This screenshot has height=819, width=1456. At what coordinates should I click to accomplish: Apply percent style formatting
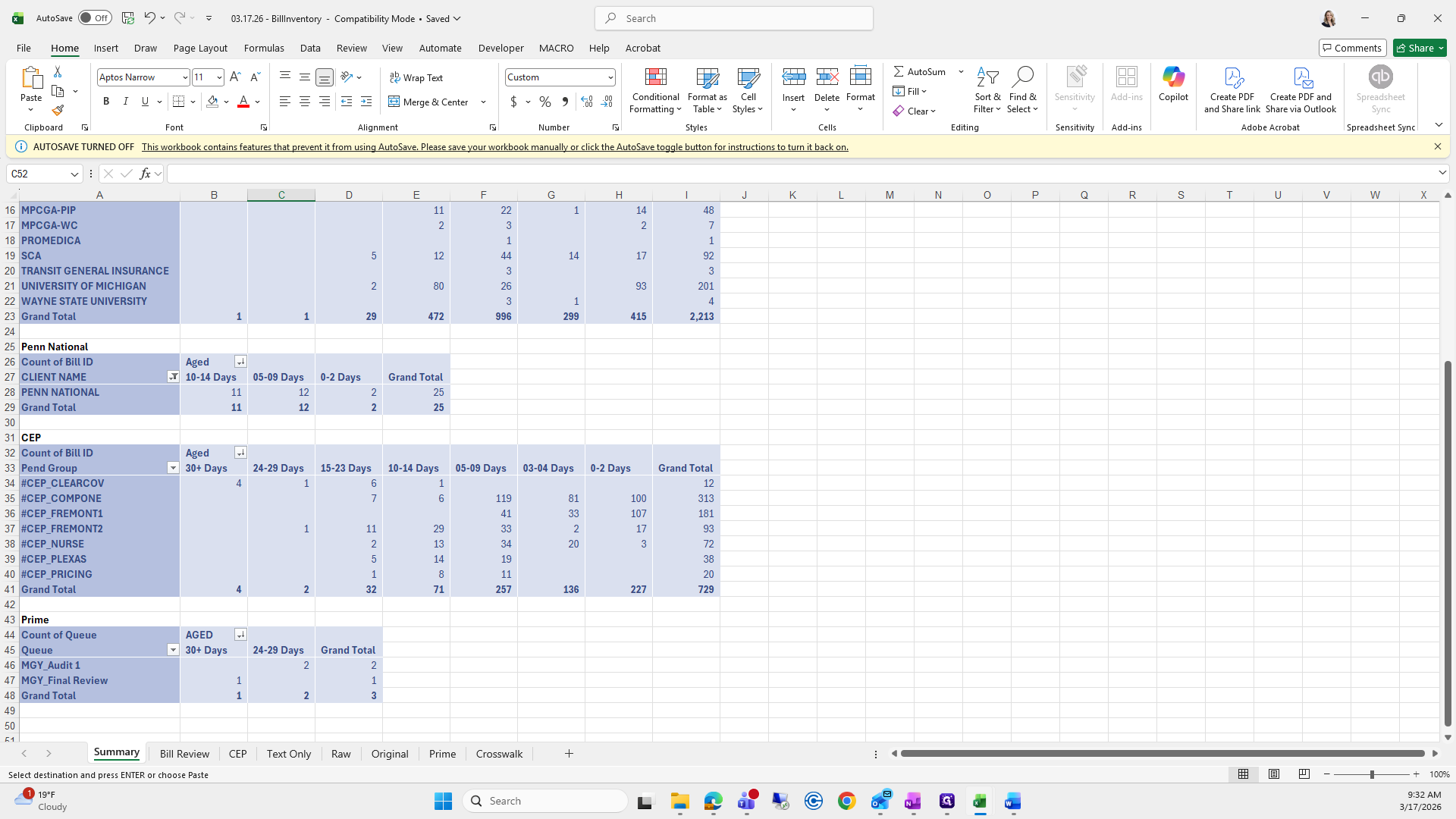544,102
